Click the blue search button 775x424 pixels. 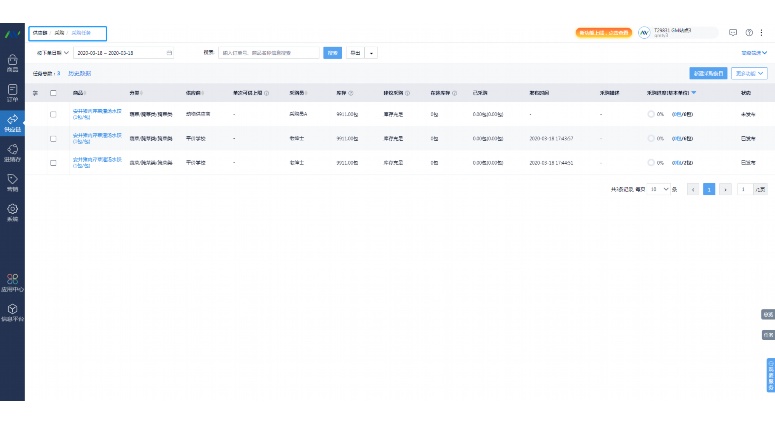coord(333,53)
